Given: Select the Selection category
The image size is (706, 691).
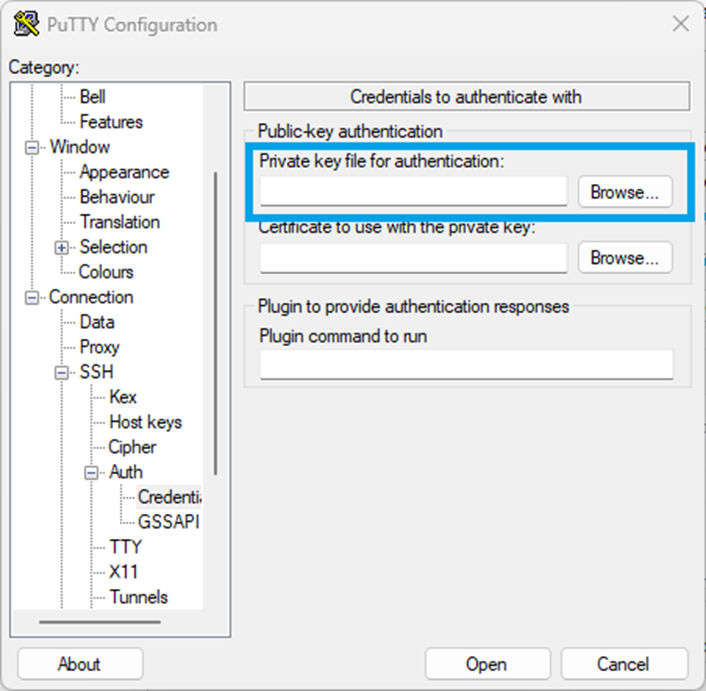Looking at the screenshot, I should 113,247.
